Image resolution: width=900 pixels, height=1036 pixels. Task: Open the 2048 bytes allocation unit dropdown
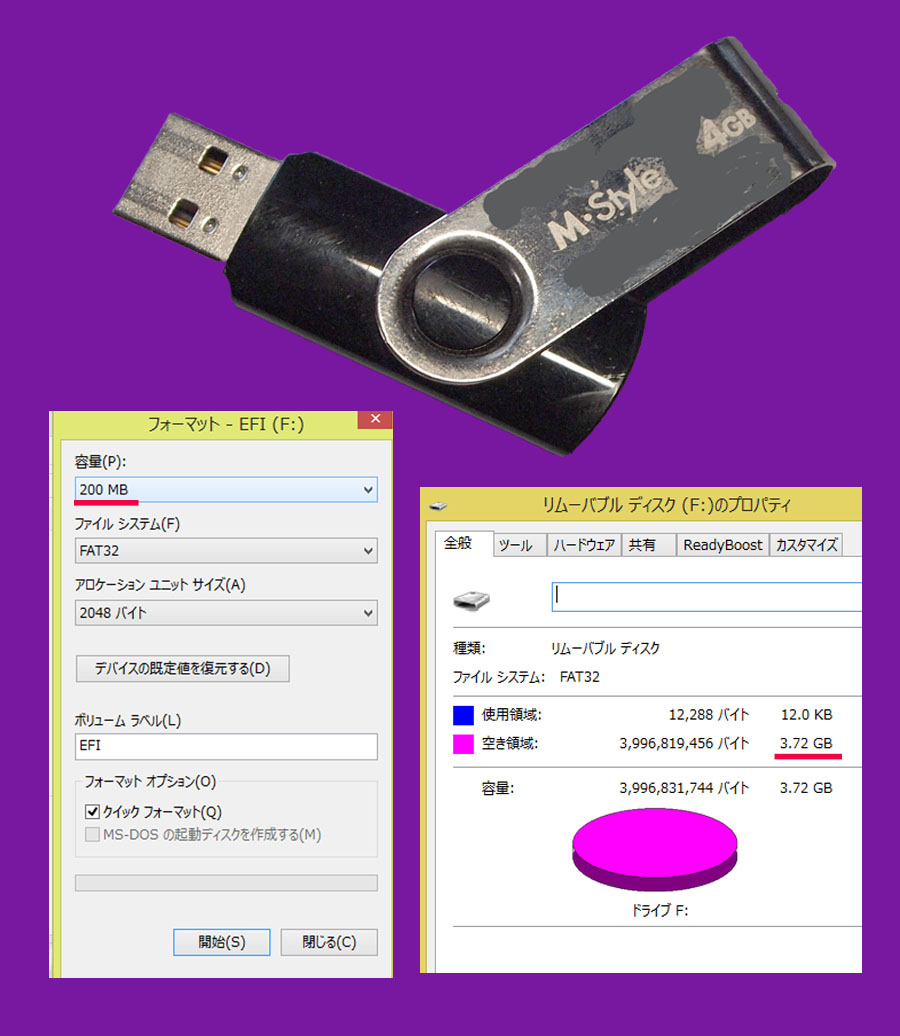[226, 612]
